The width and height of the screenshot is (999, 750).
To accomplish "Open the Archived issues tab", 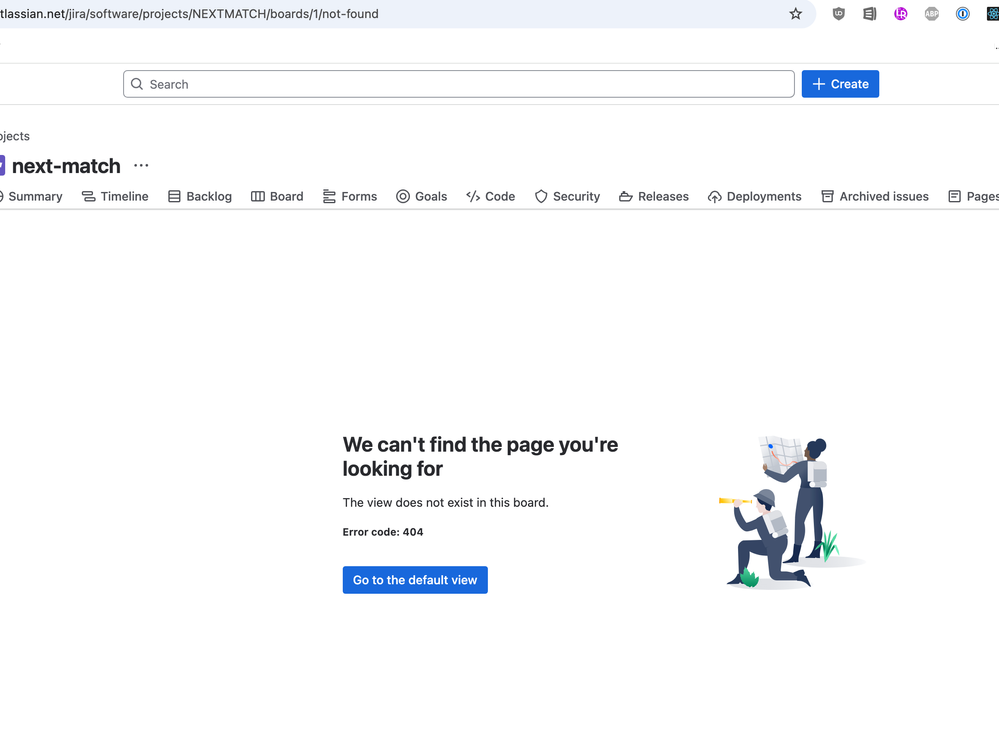I will tap(875, 196).
